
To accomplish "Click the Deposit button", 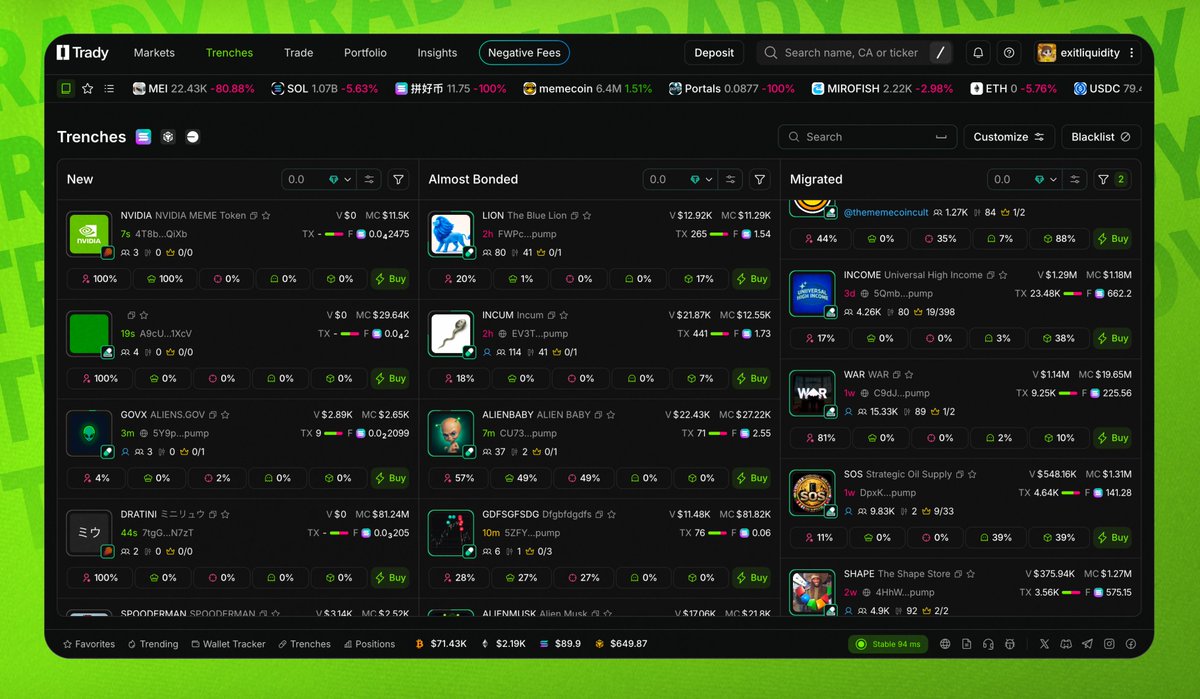I will click(714, 53).
